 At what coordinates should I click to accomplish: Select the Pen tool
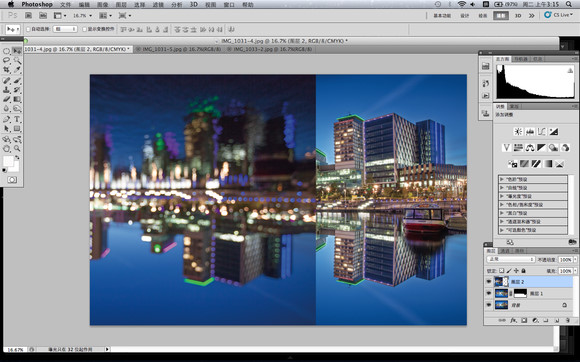6,119
